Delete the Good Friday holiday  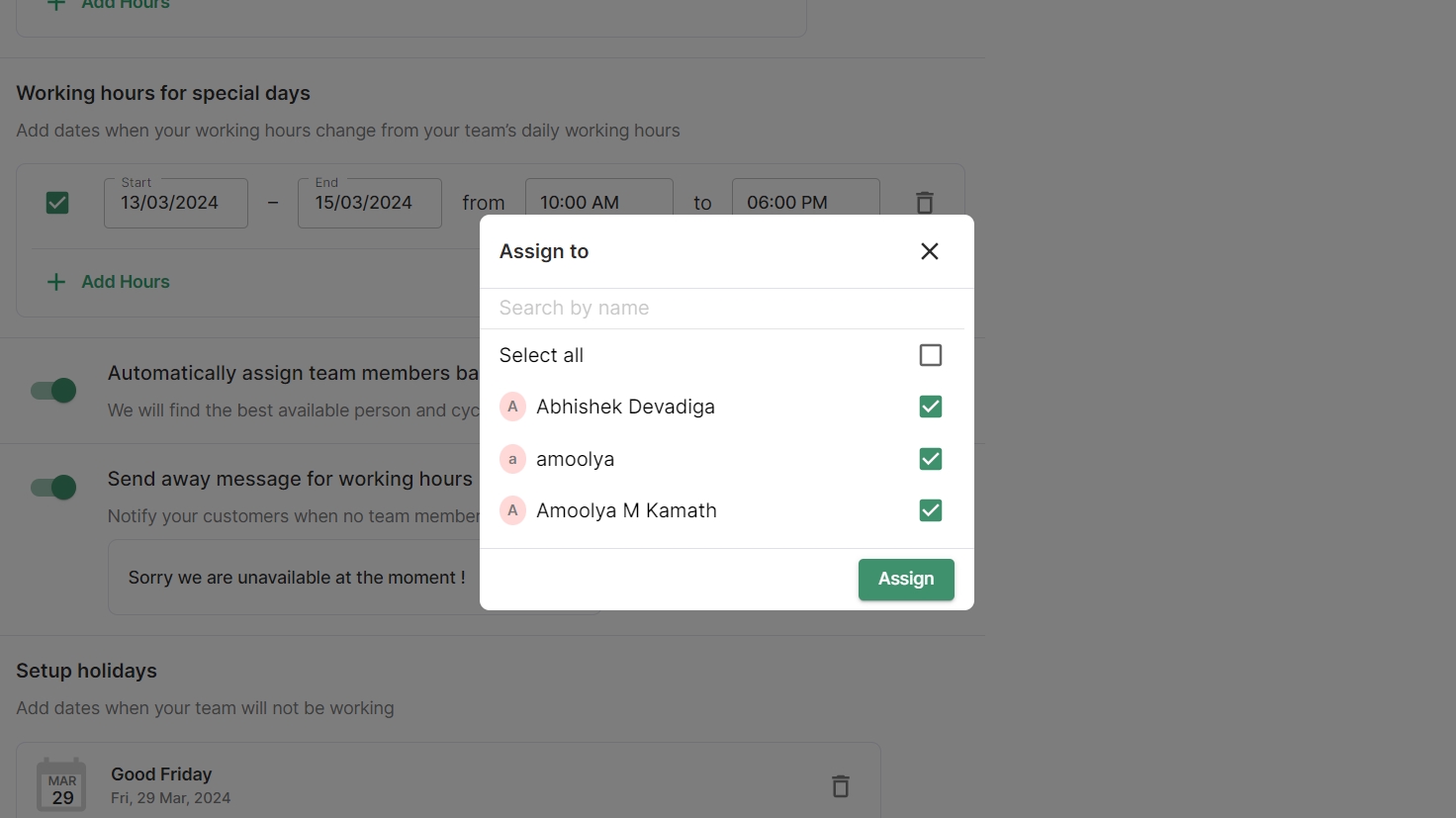840,786
